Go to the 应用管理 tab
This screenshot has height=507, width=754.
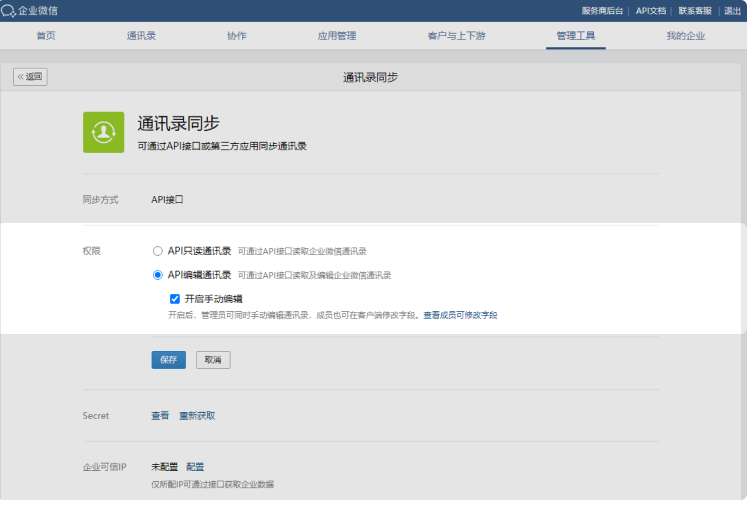pyautogui.click(x=337, y=36)
